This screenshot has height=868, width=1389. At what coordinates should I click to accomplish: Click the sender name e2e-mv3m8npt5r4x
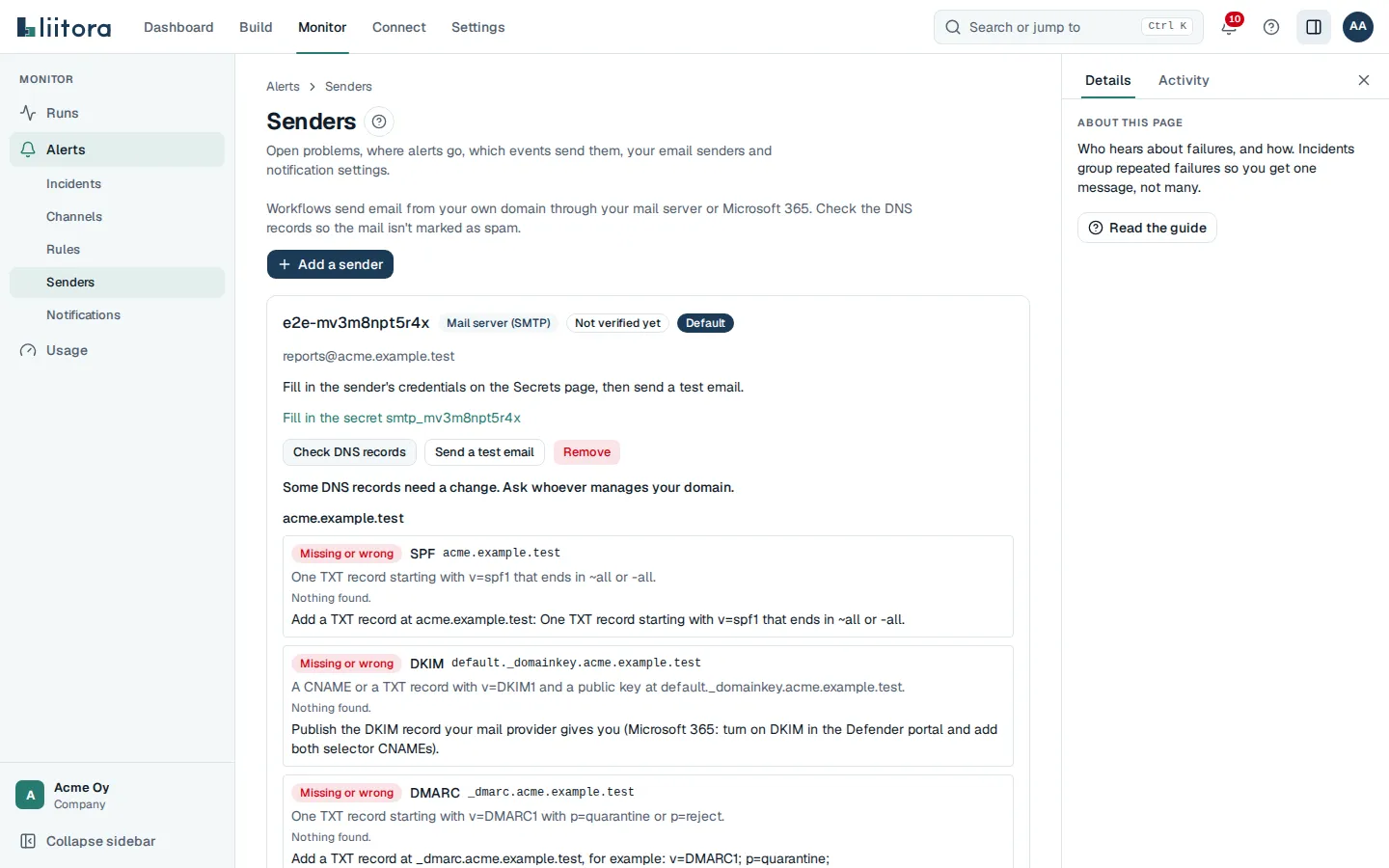click(356, 323)
